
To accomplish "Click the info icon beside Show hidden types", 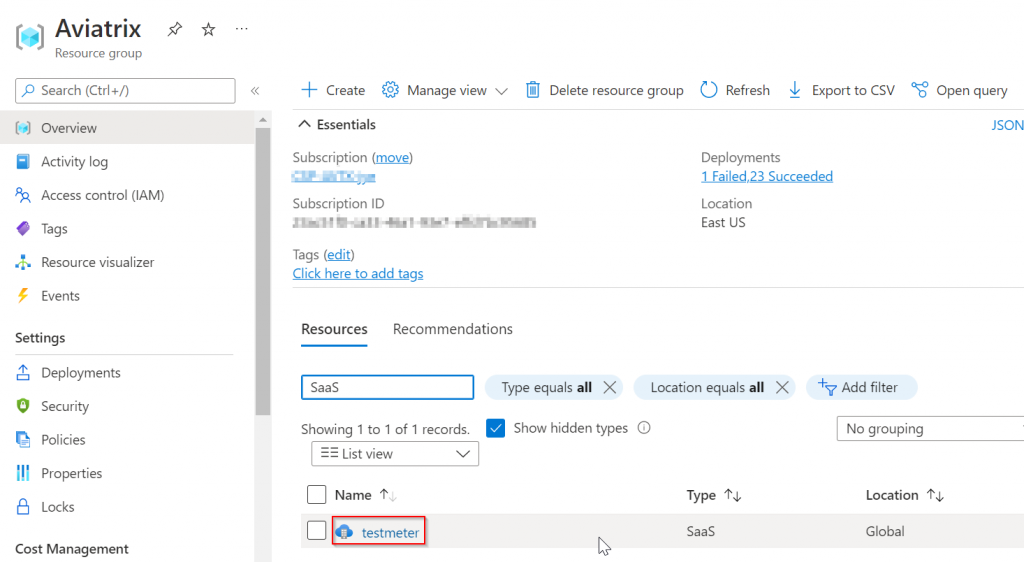I will point(644,428).
